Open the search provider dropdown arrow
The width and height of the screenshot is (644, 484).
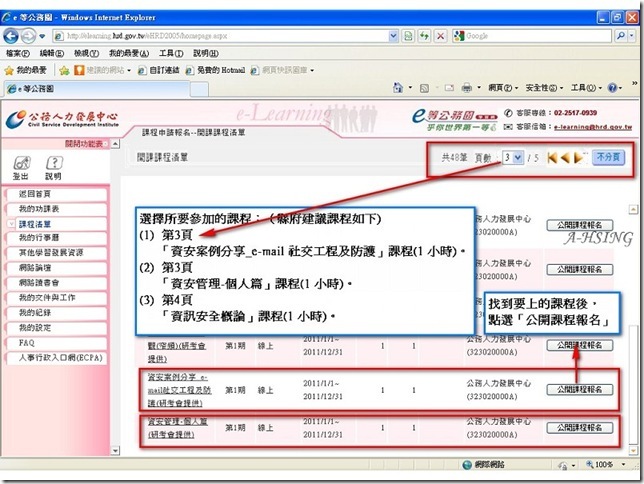(x=632, y=36)
